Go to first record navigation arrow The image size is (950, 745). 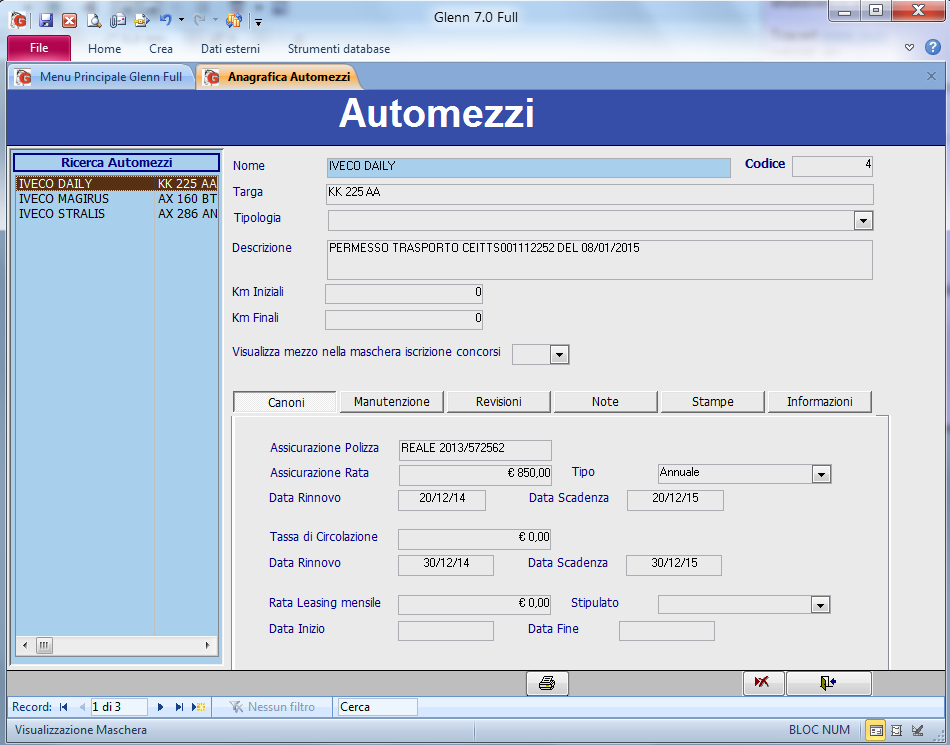pos(64,707)
